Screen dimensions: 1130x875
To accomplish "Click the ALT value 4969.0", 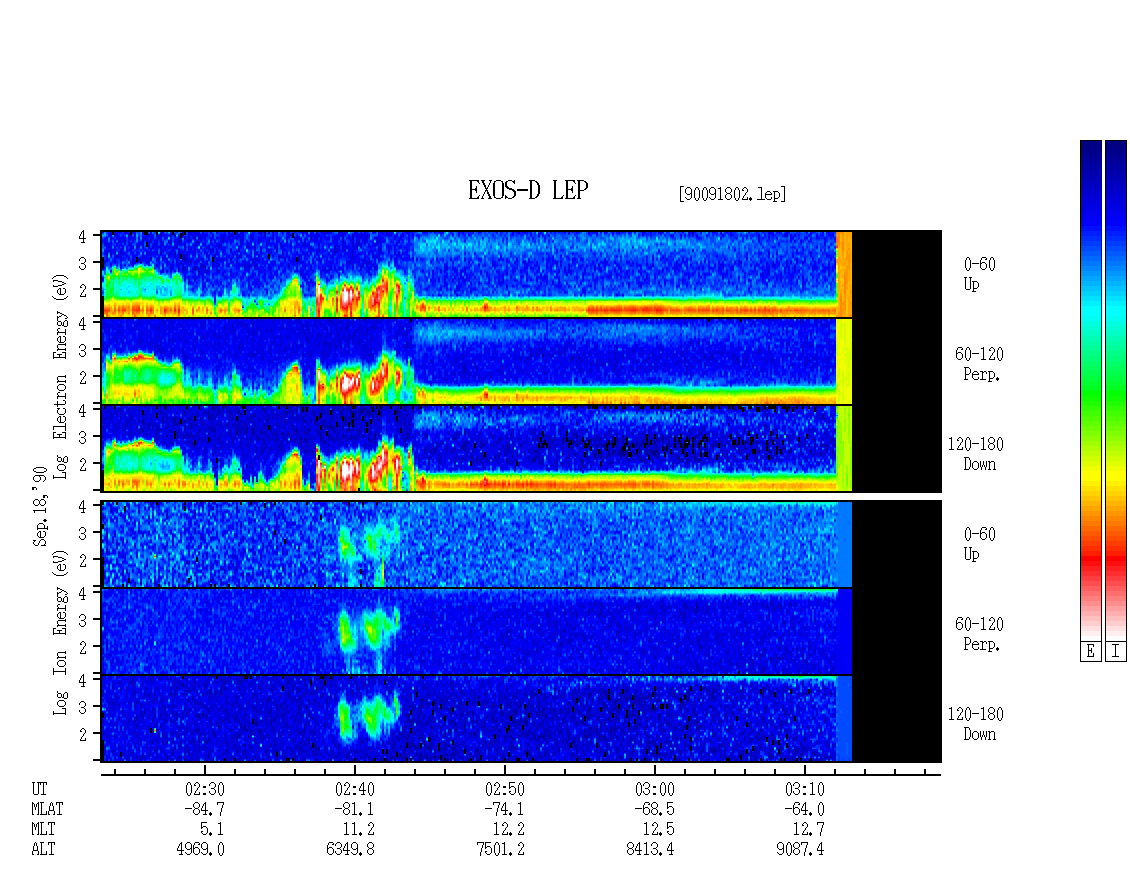I will 200,850.
